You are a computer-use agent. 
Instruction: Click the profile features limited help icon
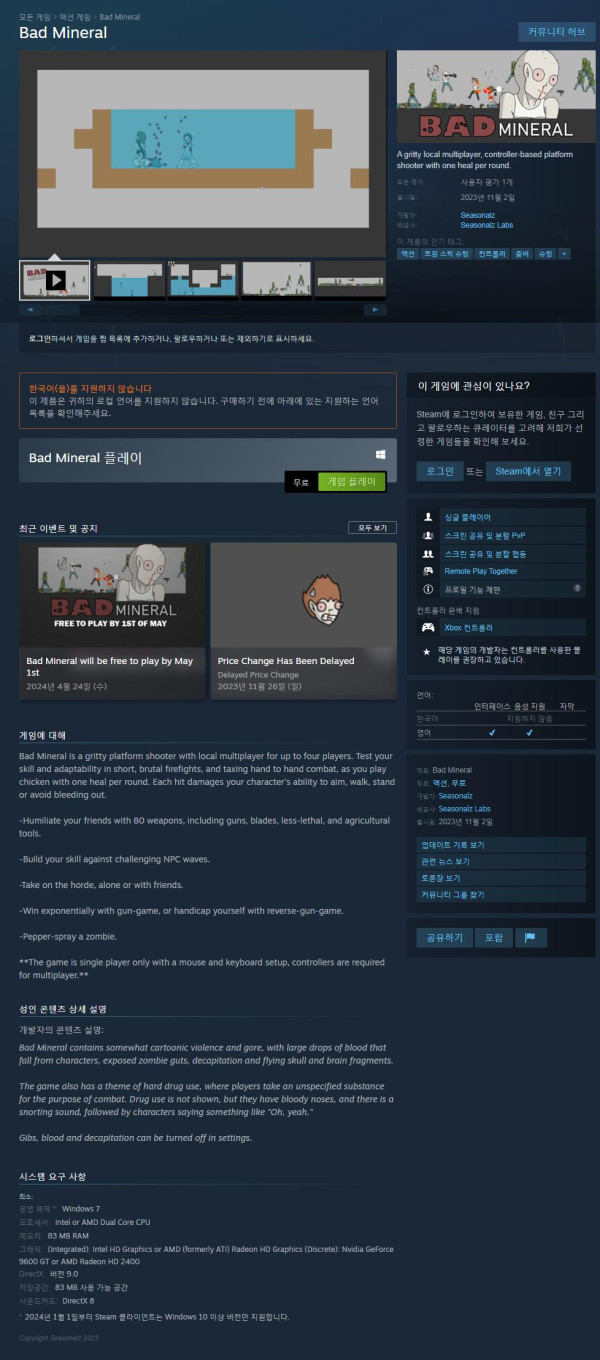click(x=577, y=589)
